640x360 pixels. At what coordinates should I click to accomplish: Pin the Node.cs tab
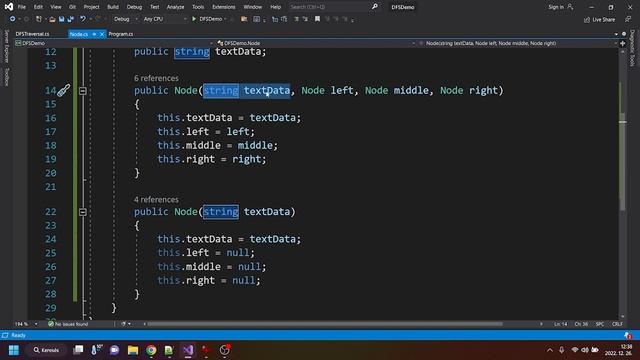point(94,34)
